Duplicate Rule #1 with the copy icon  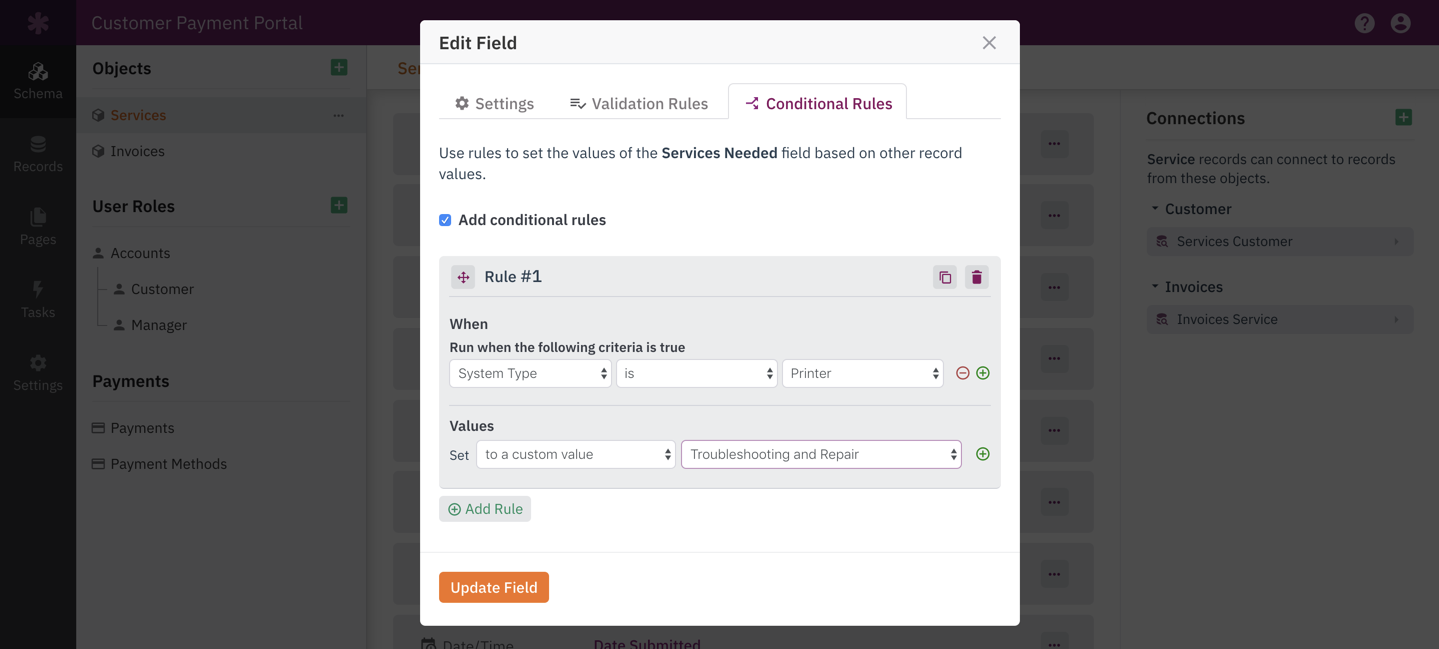945,277
